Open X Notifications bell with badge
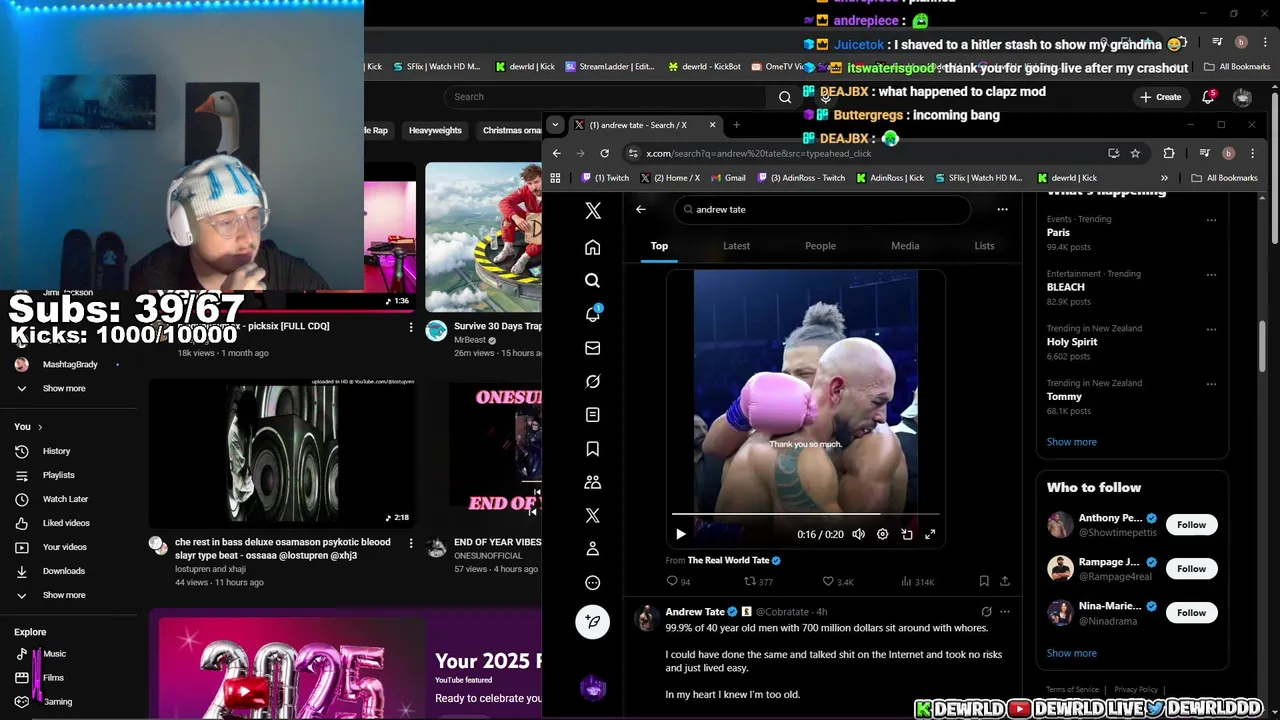The height and width of the screenshot is (720, 1280). (x=592, y=314)
